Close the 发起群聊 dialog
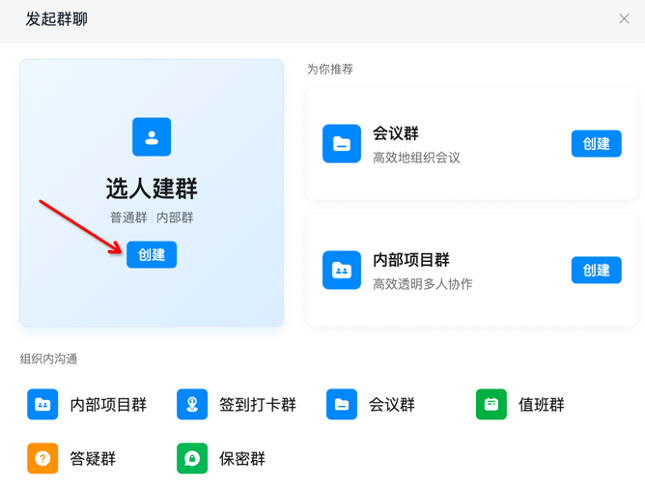Screen dimensions: 645x491 coord(624,19)
